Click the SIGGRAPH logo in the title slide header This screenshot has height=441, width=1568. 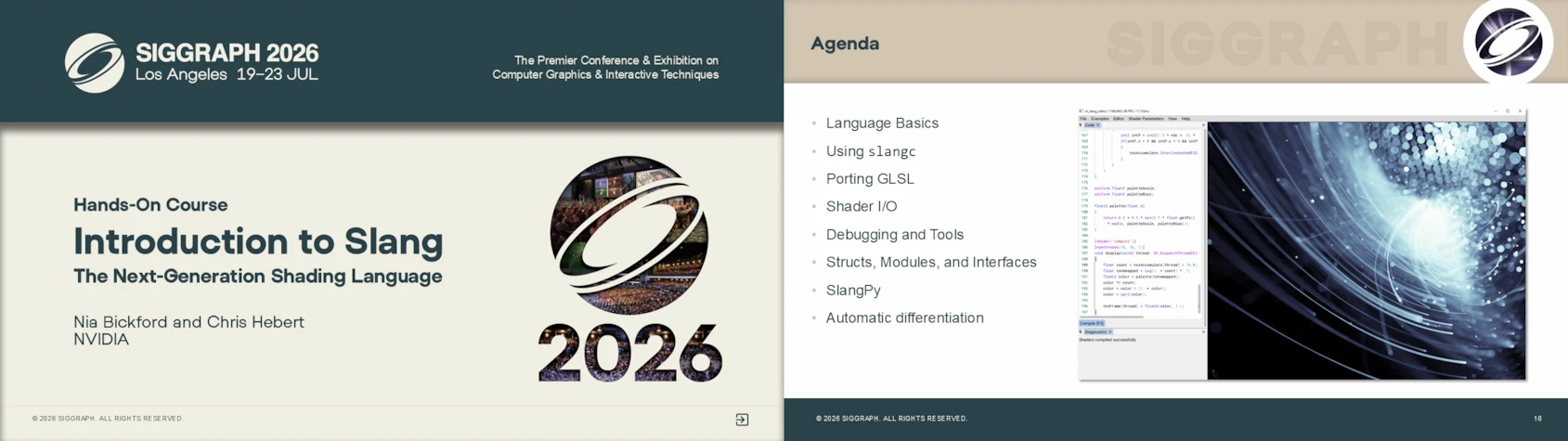[x=95, y=63]
